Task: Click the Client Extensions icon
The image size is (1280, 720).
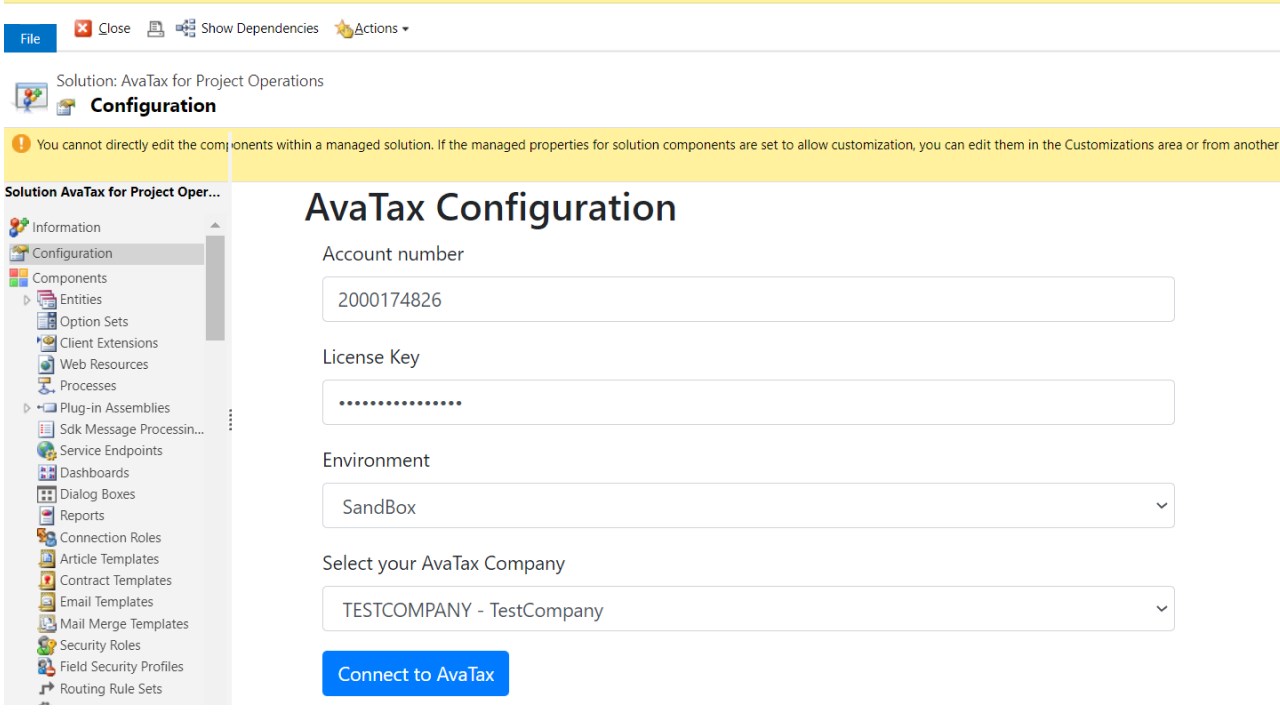Action: (46, 343)
